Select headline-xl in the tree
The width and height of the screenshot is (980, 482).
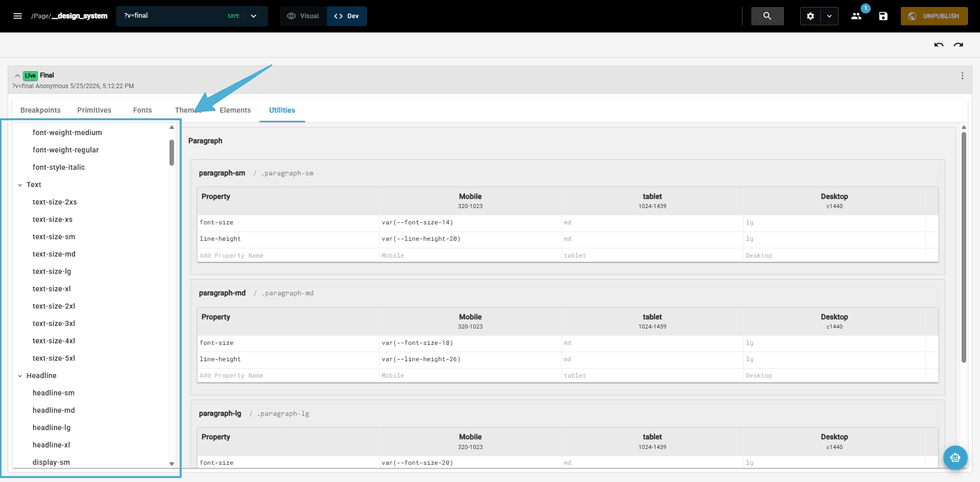click(x=52, y=445)
